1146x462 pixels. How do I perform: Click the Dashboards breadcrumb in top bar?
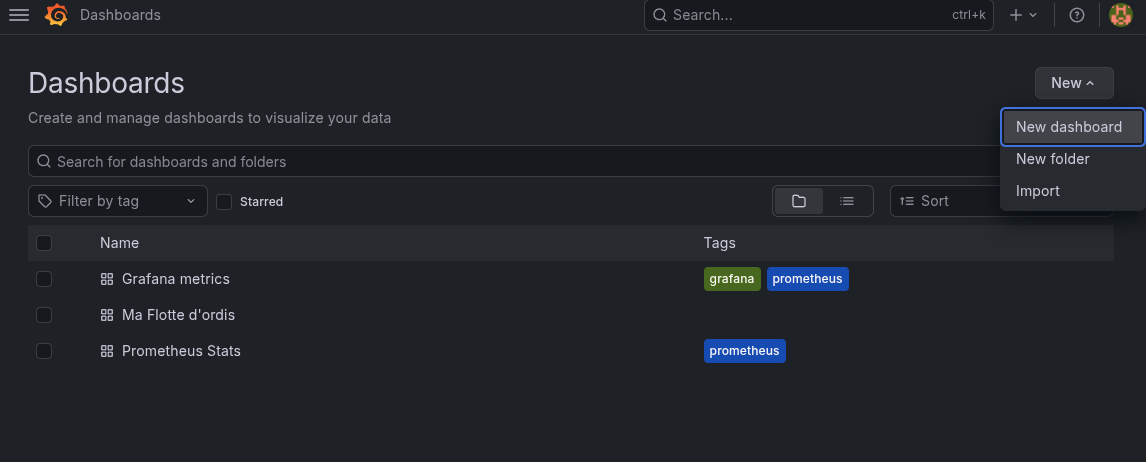tap(120, 15)
